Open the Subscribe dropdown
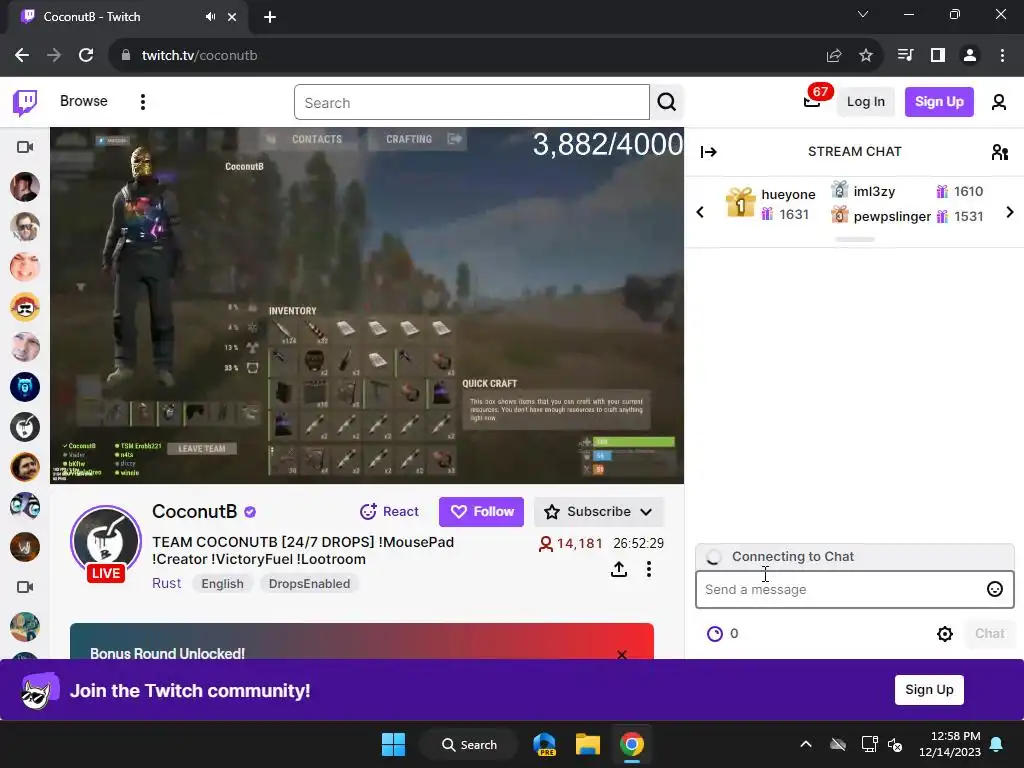The image size is (1024, 768). [599, 511]
